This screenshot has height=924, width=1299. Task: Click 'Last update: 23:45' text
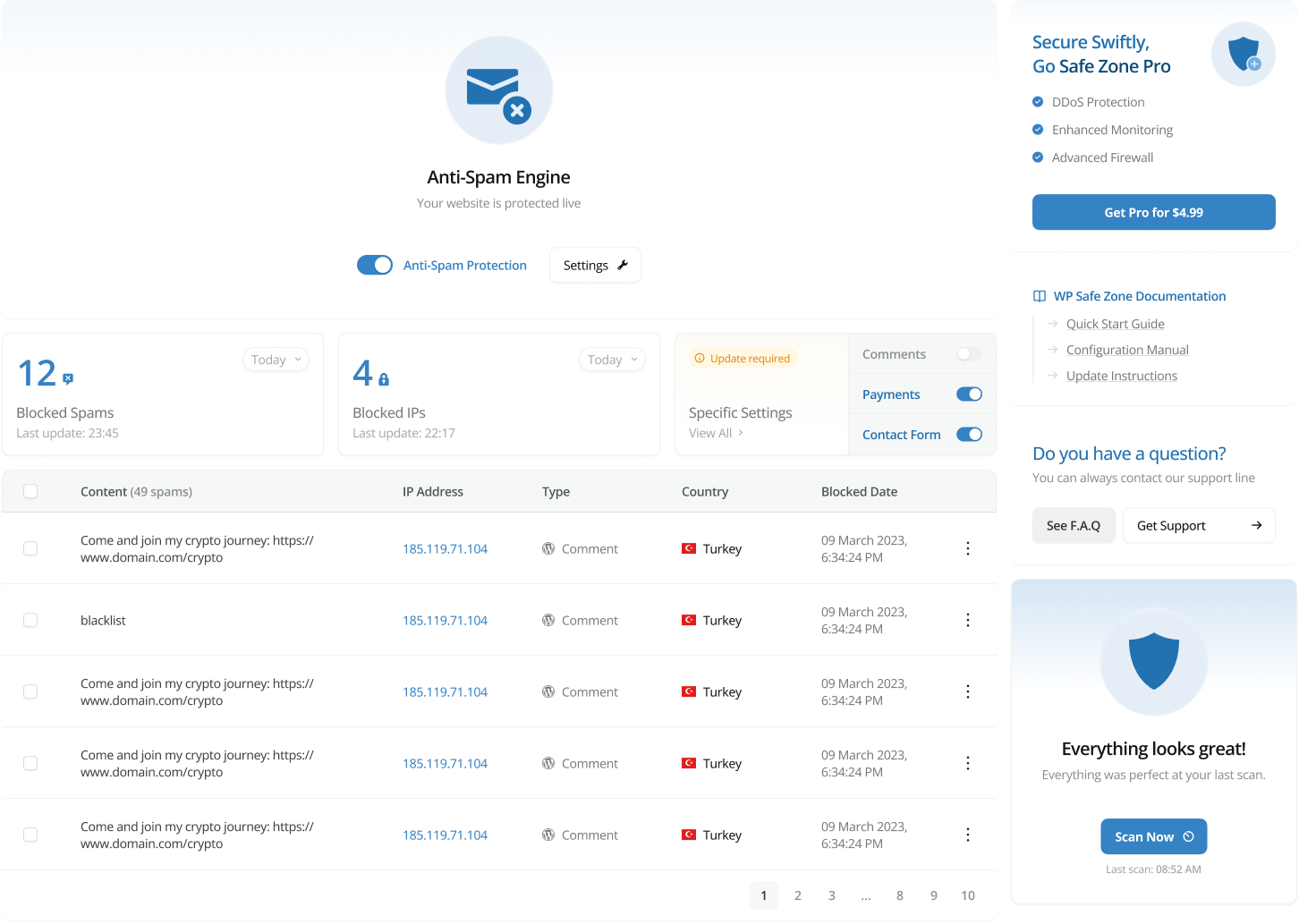tap(67, 433)
